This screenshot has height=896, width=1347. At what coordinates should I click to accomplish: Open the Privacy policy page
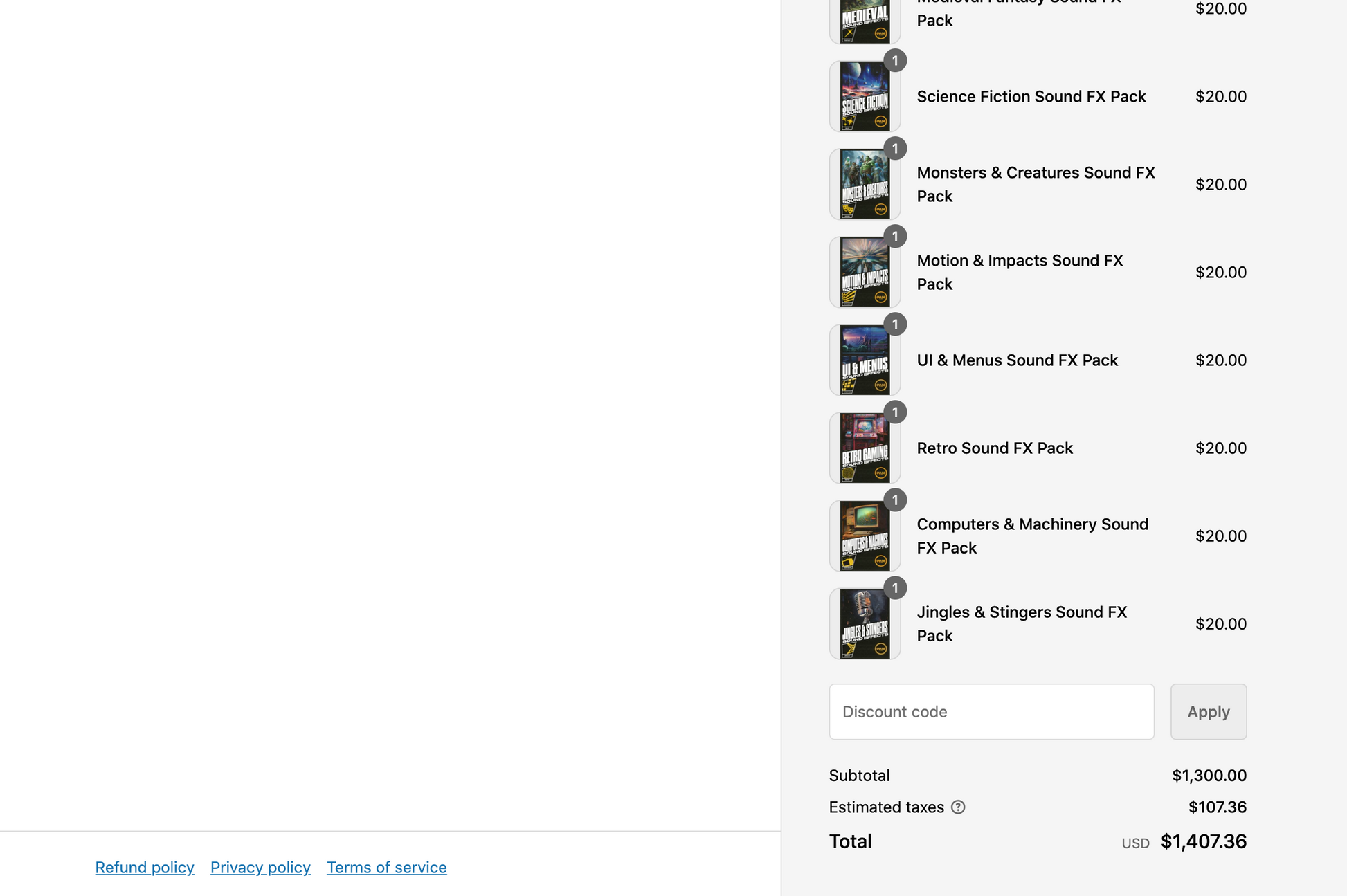click(260, 867)
